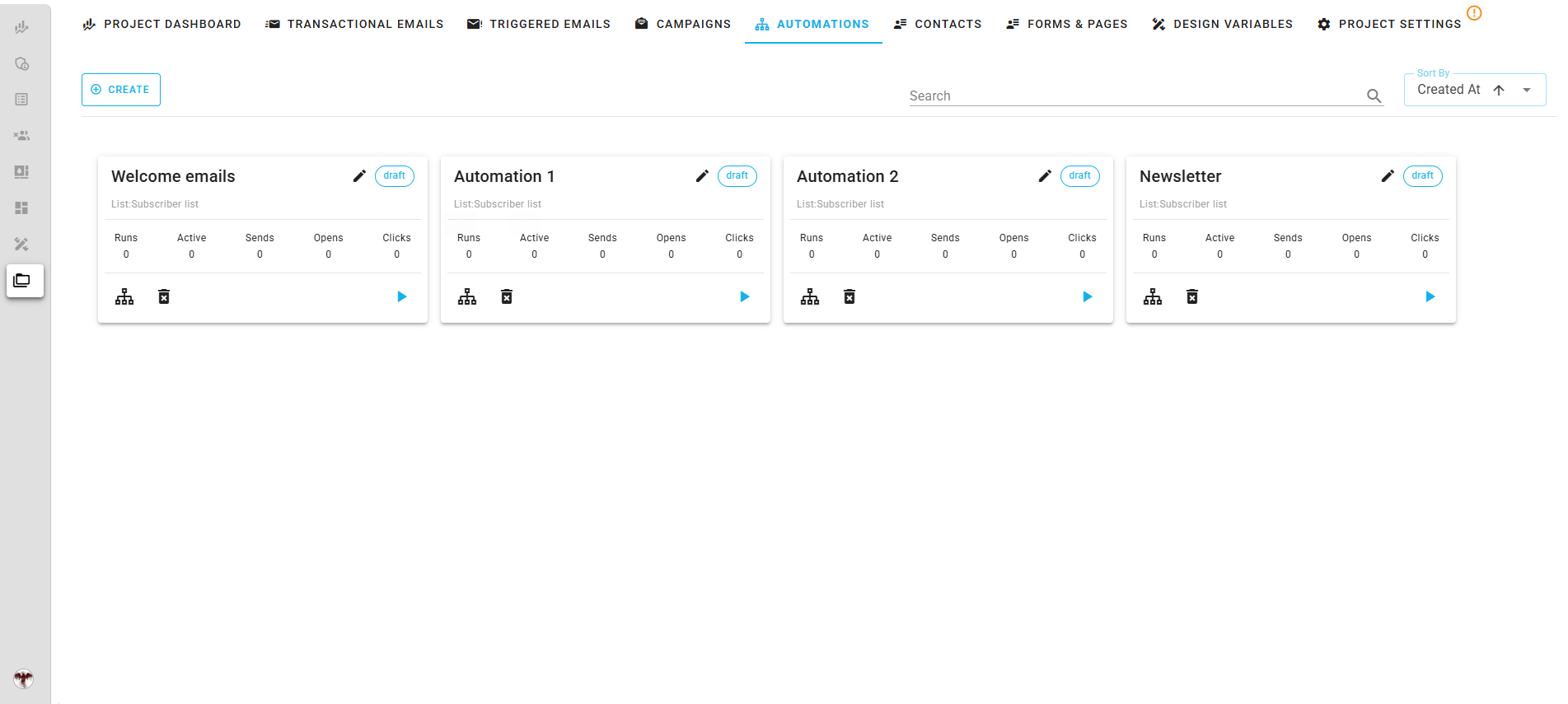Go to Forms & Pages tab
Screen dimensions: 1568x704
tap(1067, 24)
